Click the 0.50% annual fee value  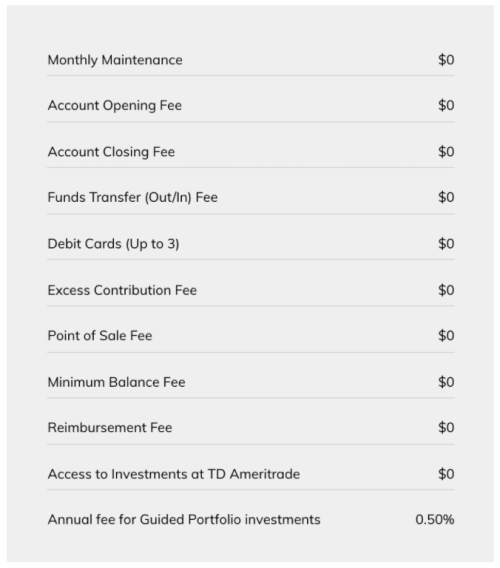click(435, 520)
